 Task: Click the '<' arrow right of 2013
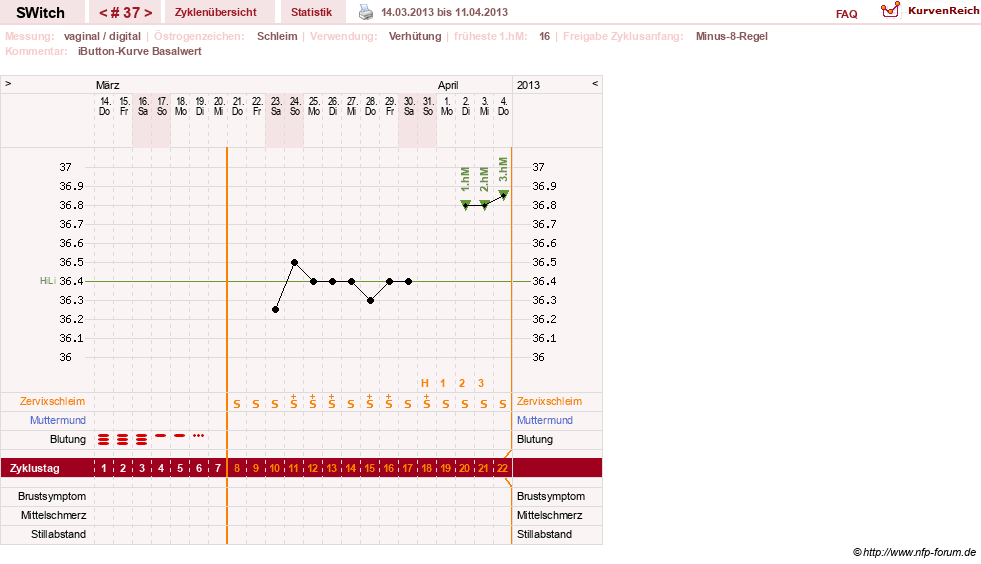(x=595, y=83)
